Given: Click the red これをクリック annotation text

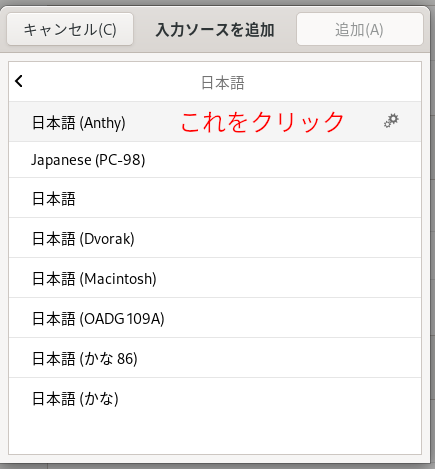Looking at the screenshot, I should (262, 122).
